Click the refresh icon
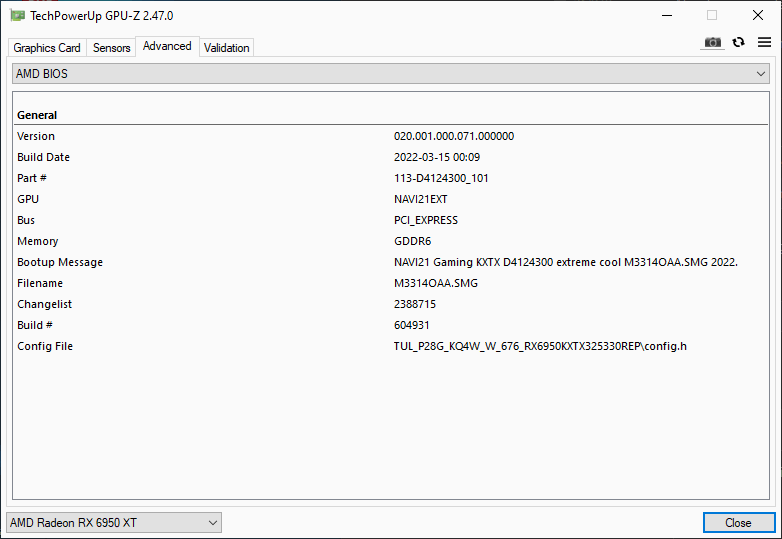The width and height of the screenshot is (782, 539). [739, 42]
